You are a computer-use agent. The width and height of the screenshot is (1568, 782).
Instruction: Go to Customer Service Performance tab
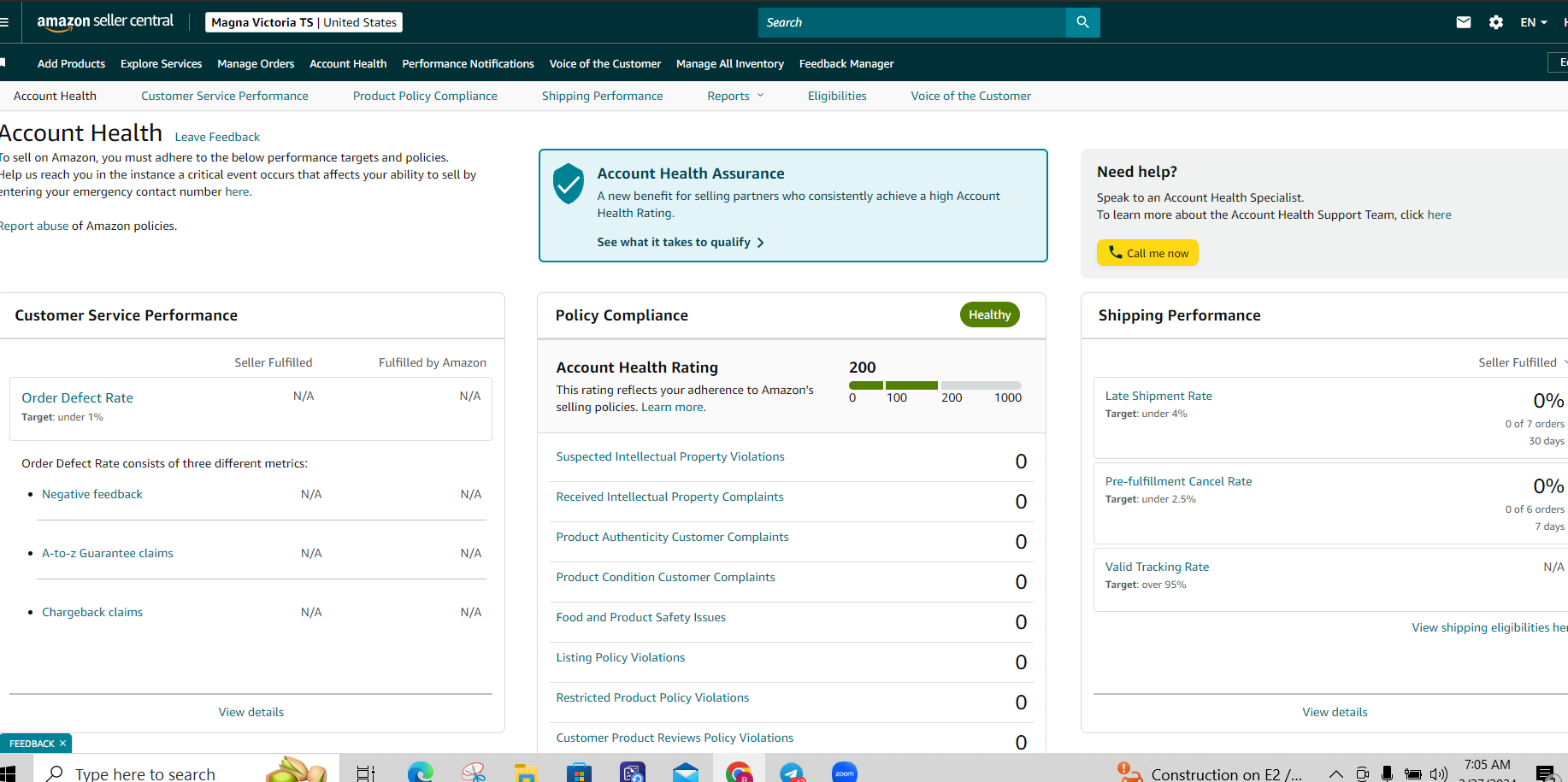tap(225, 96)
